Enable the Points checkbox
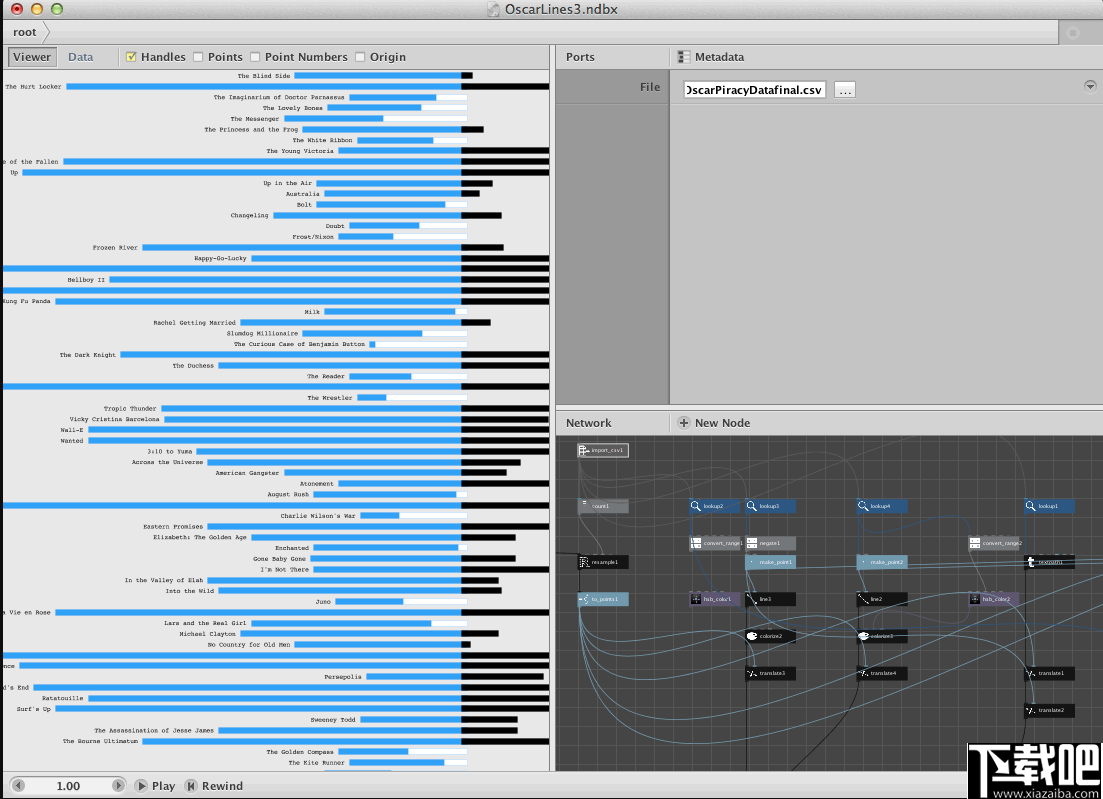This screenshot has width=1103, height=799. pyautogui.click(x=198, y=57)
